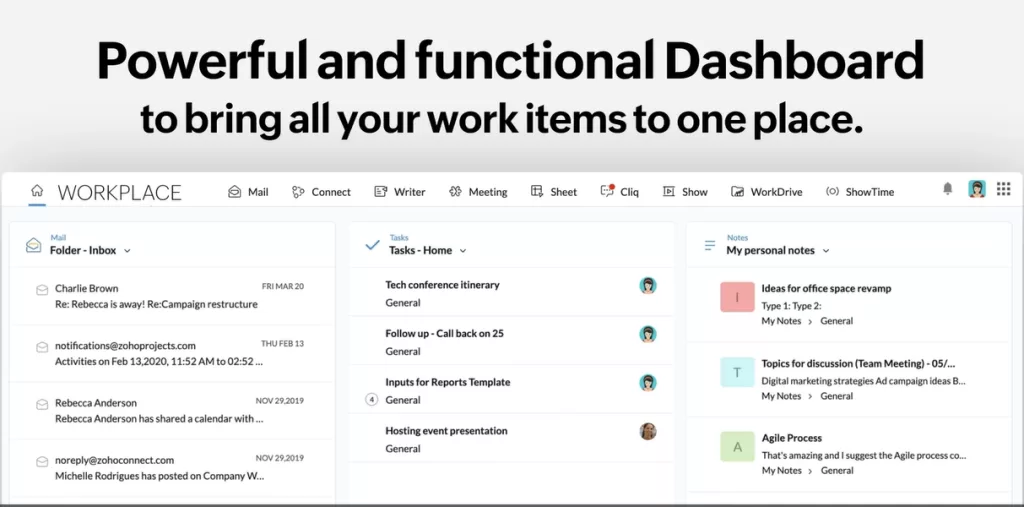This screenshot has height=507, width=1024.
Task: Click the red I note color tile
Action: coord(737,297)
